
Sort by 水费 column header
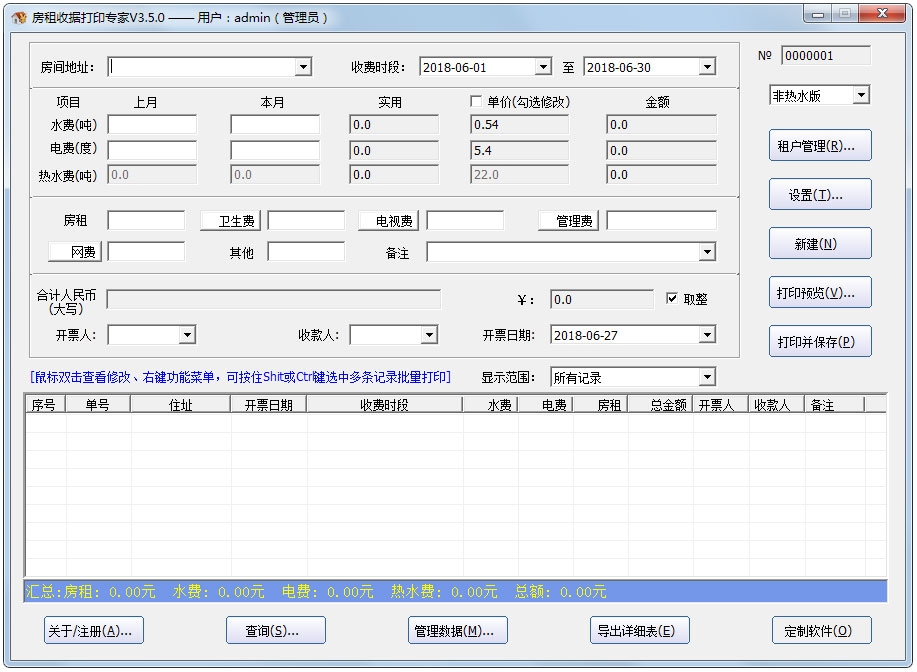[x=491, y=405]
